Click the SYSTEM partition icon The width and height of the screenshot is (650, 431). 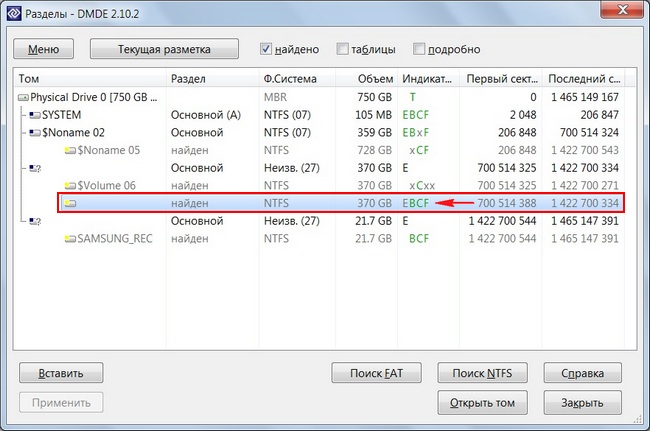[35, 115]
